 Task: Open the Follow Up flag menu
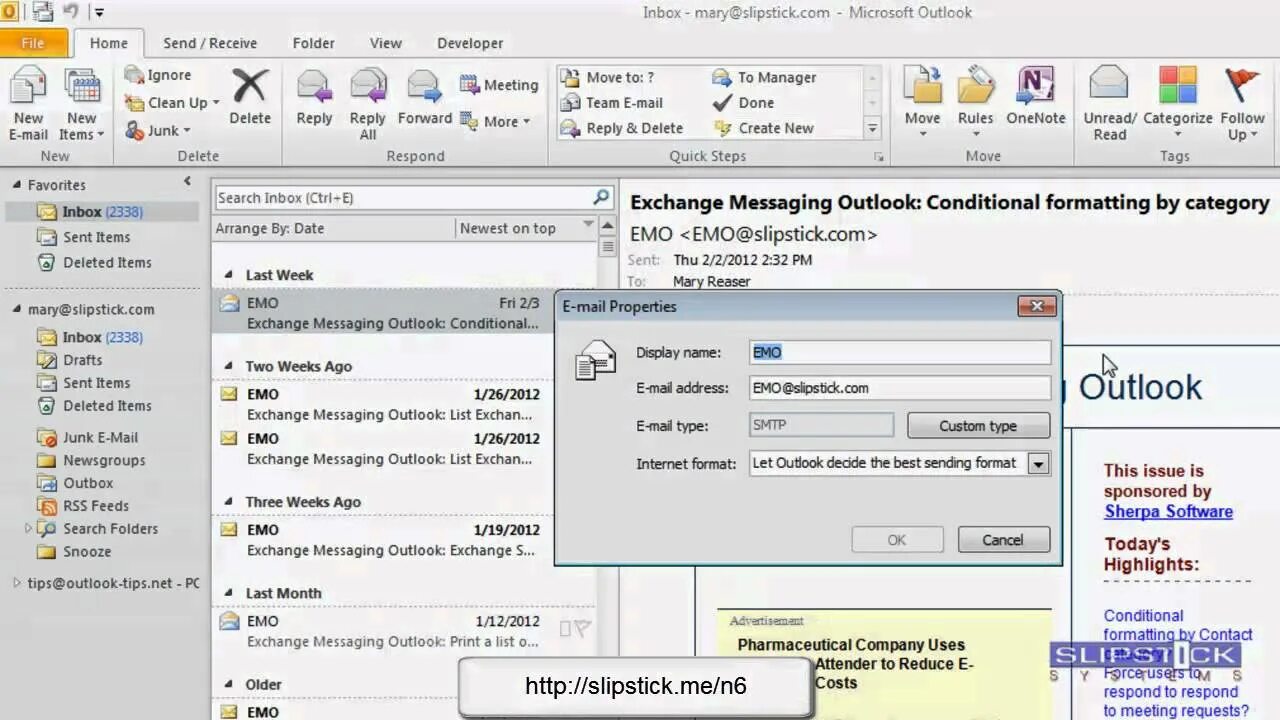coord(1242,104)
